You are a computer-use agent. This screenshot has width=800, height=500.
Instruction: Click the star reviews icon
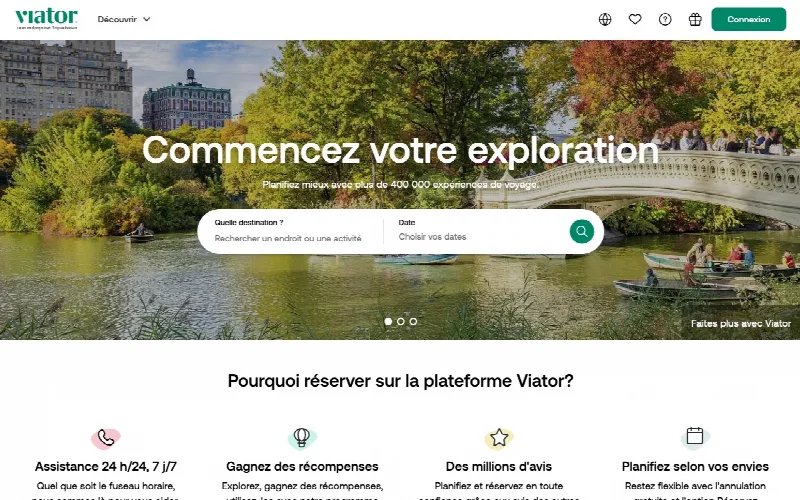tap(499, 438)
